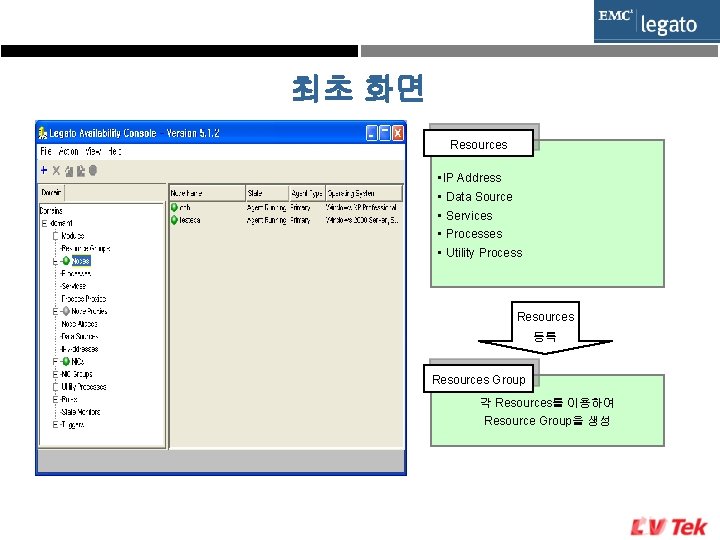Screen dimensions: 720x540
Task: Select the Domains root tree item
Action: pos(51,211)
